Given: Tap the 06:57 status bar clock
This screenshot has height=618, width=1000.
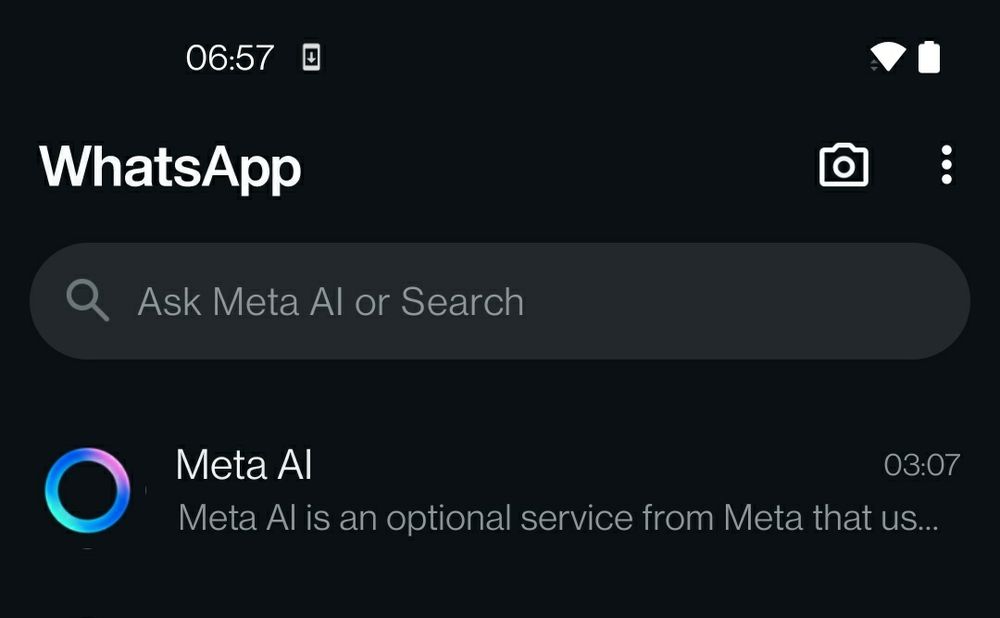Looking at the screenshot, I should [x=230, y=57].
